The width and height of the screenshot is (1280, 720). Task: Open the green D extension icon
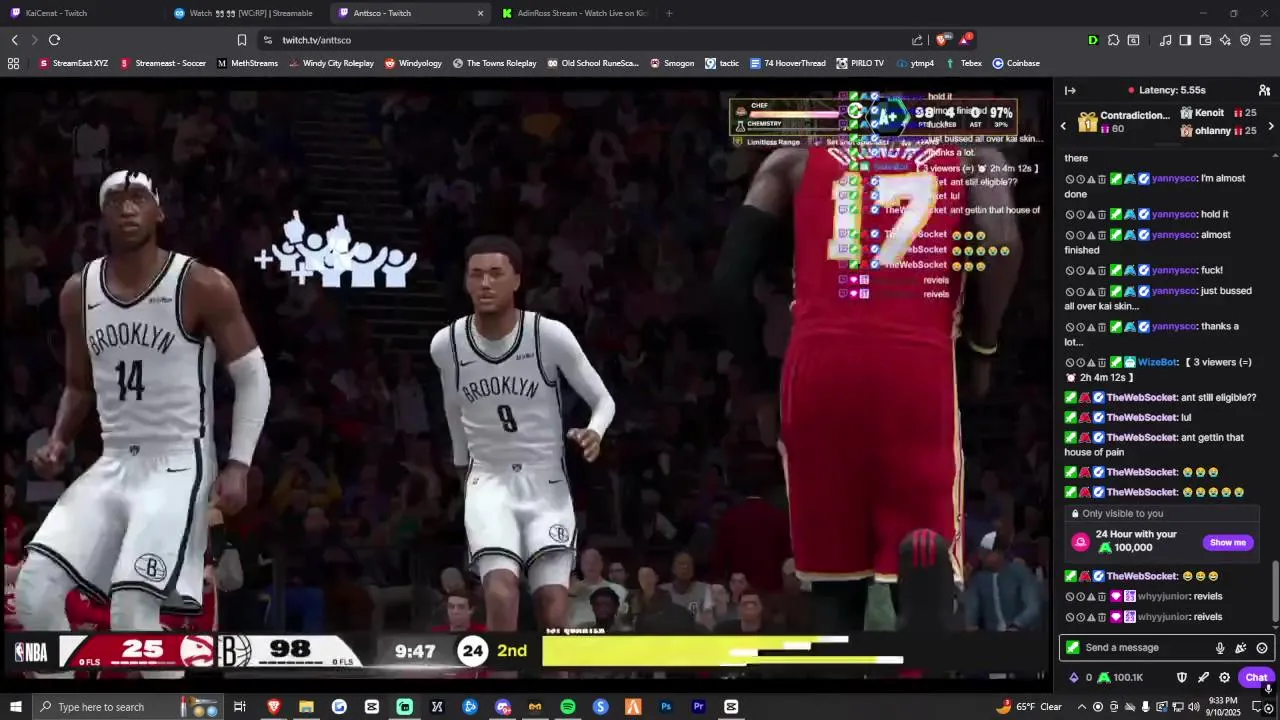(1093, 40)
